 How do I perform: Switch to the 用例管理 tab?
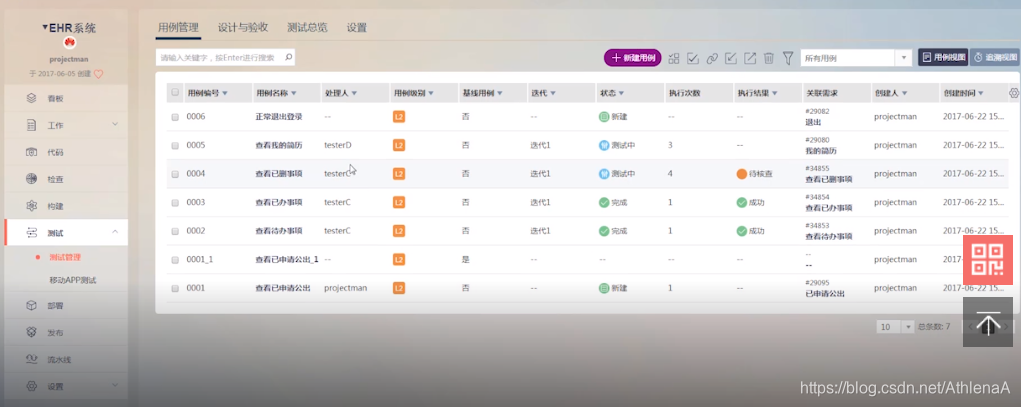[178, 27]
